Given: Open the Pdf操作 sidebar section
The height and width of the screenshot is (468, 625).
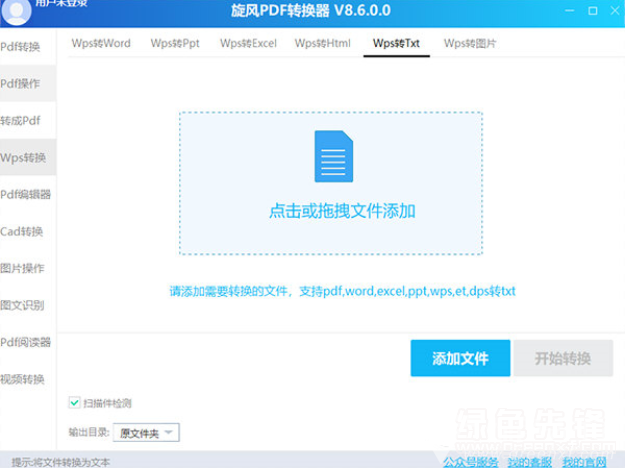Looking at the screenshot, I should coord(28,83).
